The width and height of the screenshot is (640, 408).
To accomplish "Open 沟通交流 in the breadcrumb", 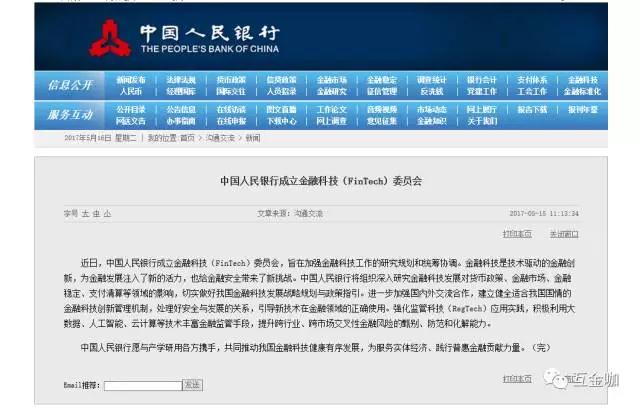I will 220,138.
